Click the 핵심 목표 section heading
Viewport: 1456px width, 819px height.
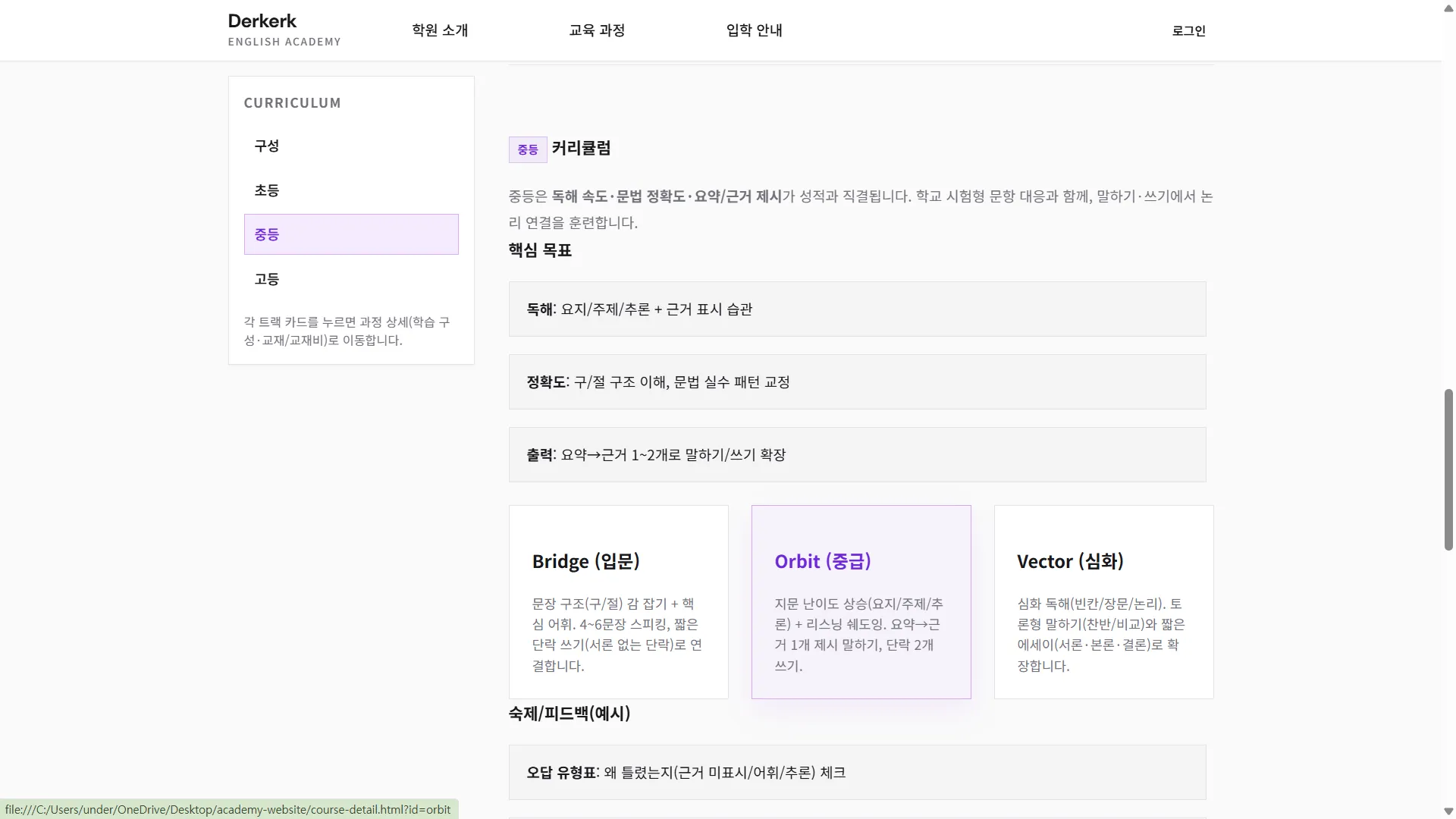539,250
